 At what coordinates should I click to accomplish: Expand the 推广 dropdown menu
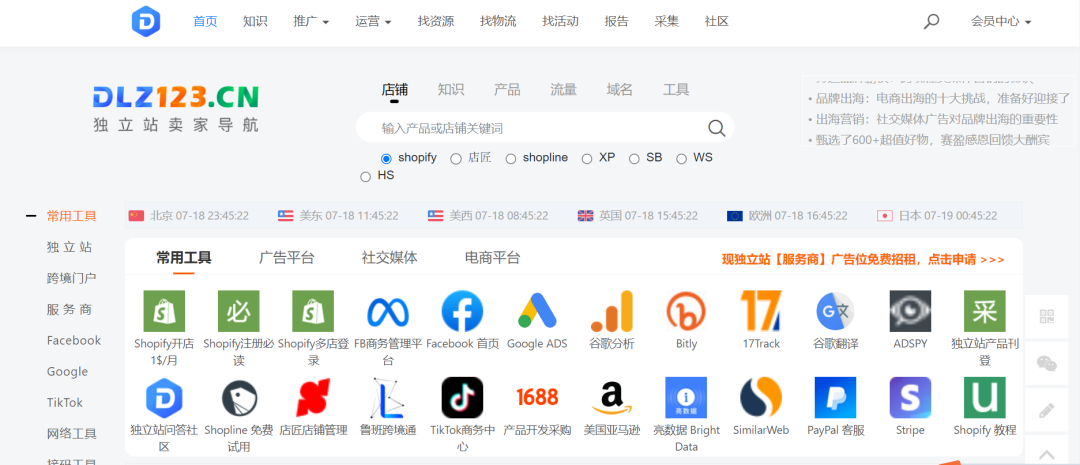pyautogui.click(x=311, y=21)
